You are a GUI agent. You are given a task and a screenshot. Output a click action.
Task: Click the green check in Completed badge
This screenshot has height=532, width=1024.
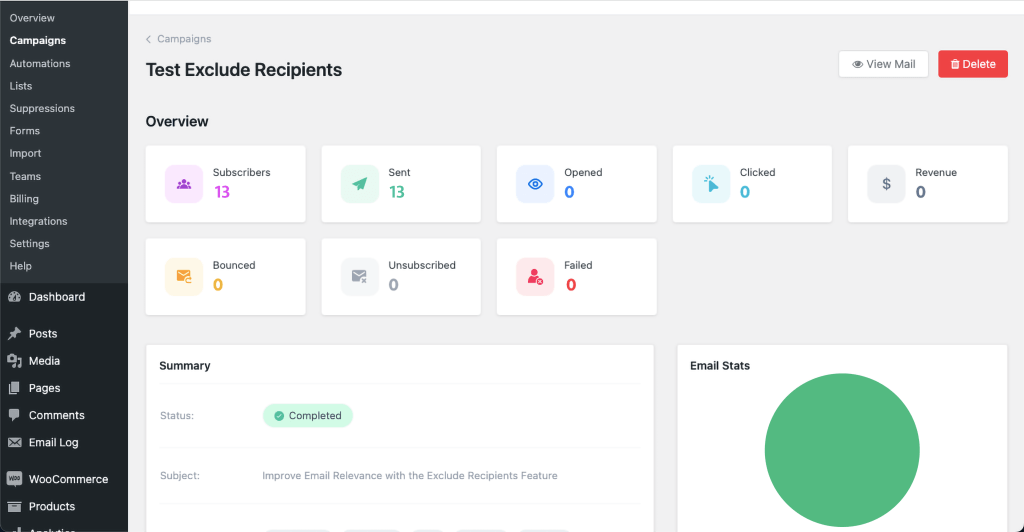click(279, 416)
